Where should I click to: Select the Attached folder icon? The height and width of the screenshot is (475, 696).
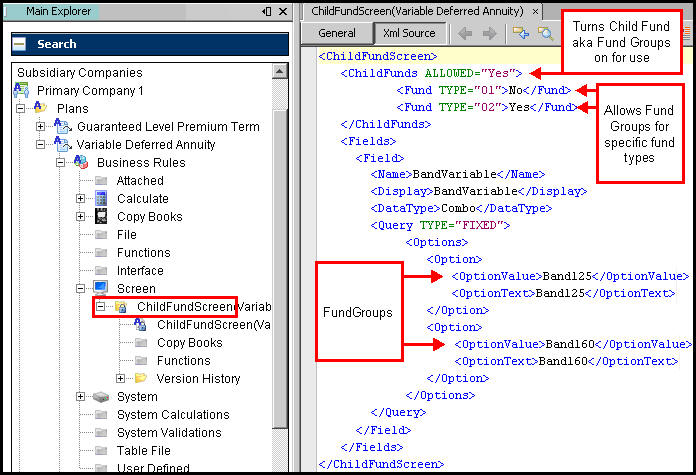[x=101, y=181]
